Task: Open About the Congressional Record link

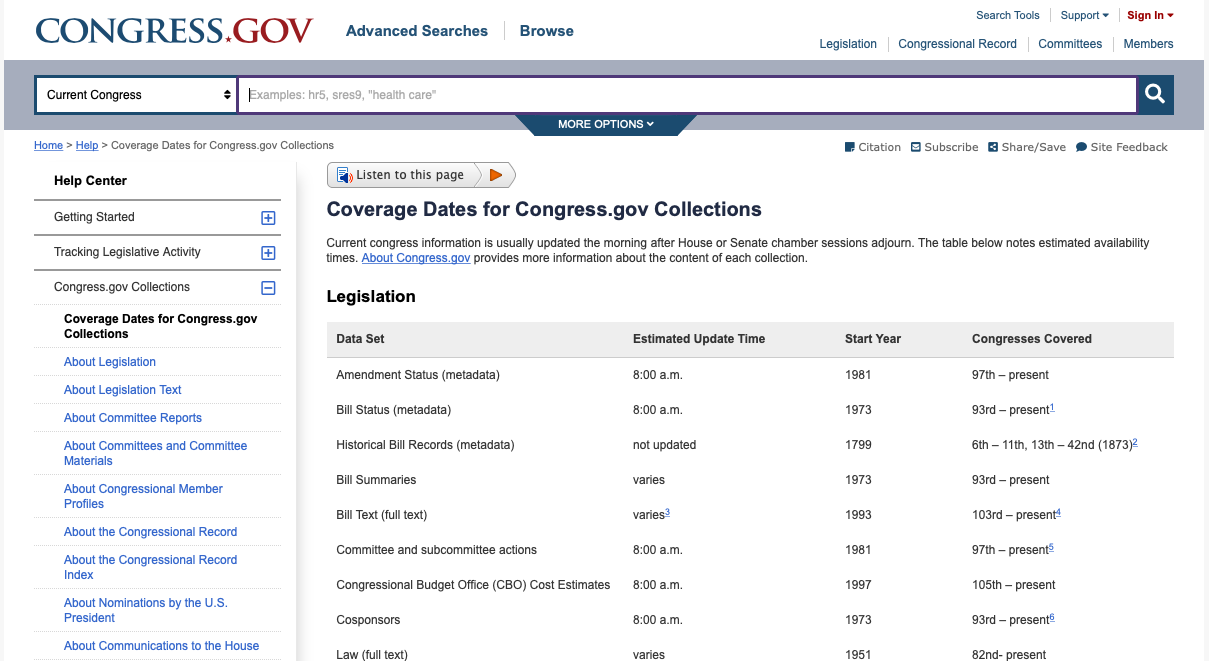Action: 151,532
